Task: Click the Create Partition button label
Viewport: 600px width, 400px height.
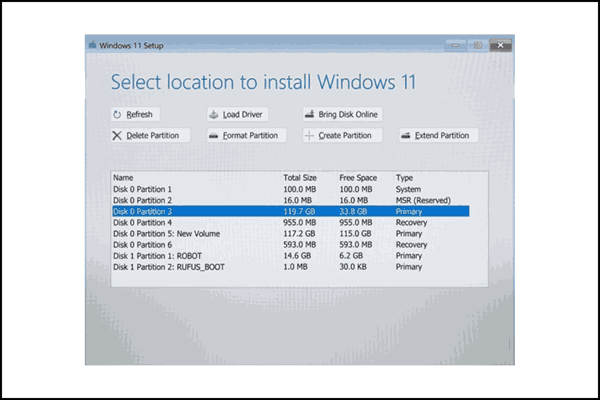Action: click(x=345, y=136)
